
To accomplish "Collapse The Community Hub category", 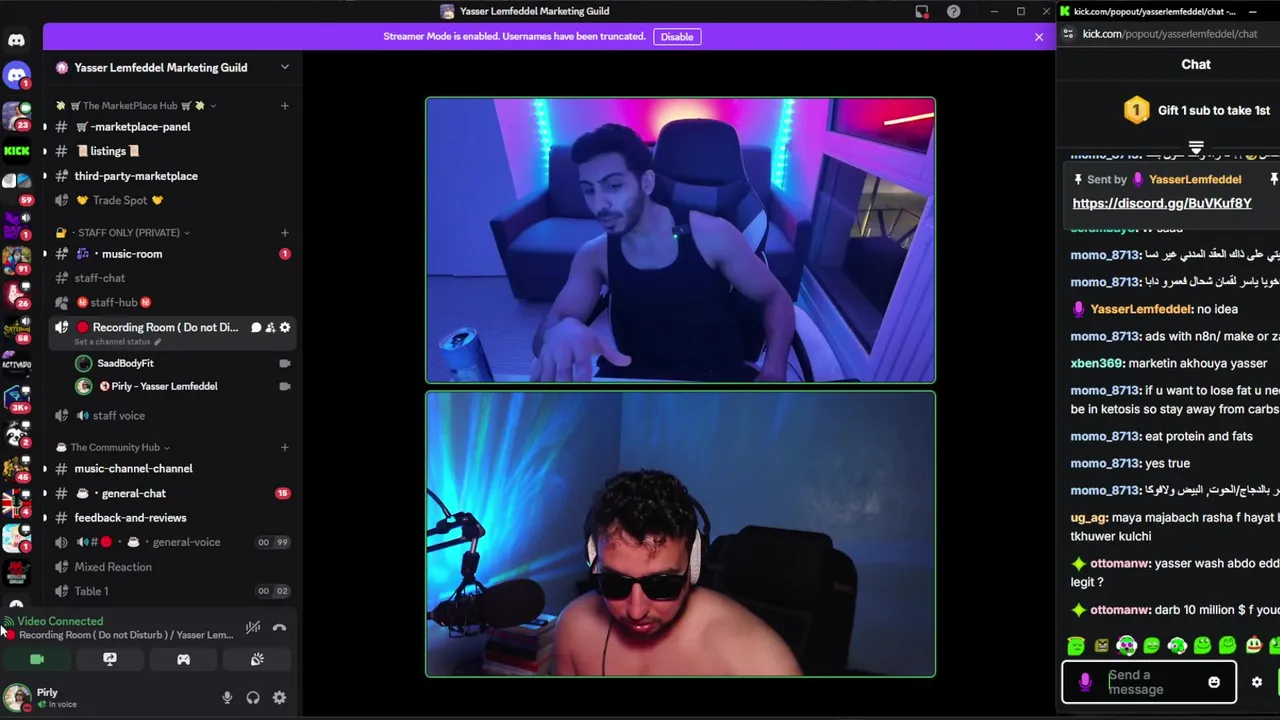I will (x=113, y=447).
